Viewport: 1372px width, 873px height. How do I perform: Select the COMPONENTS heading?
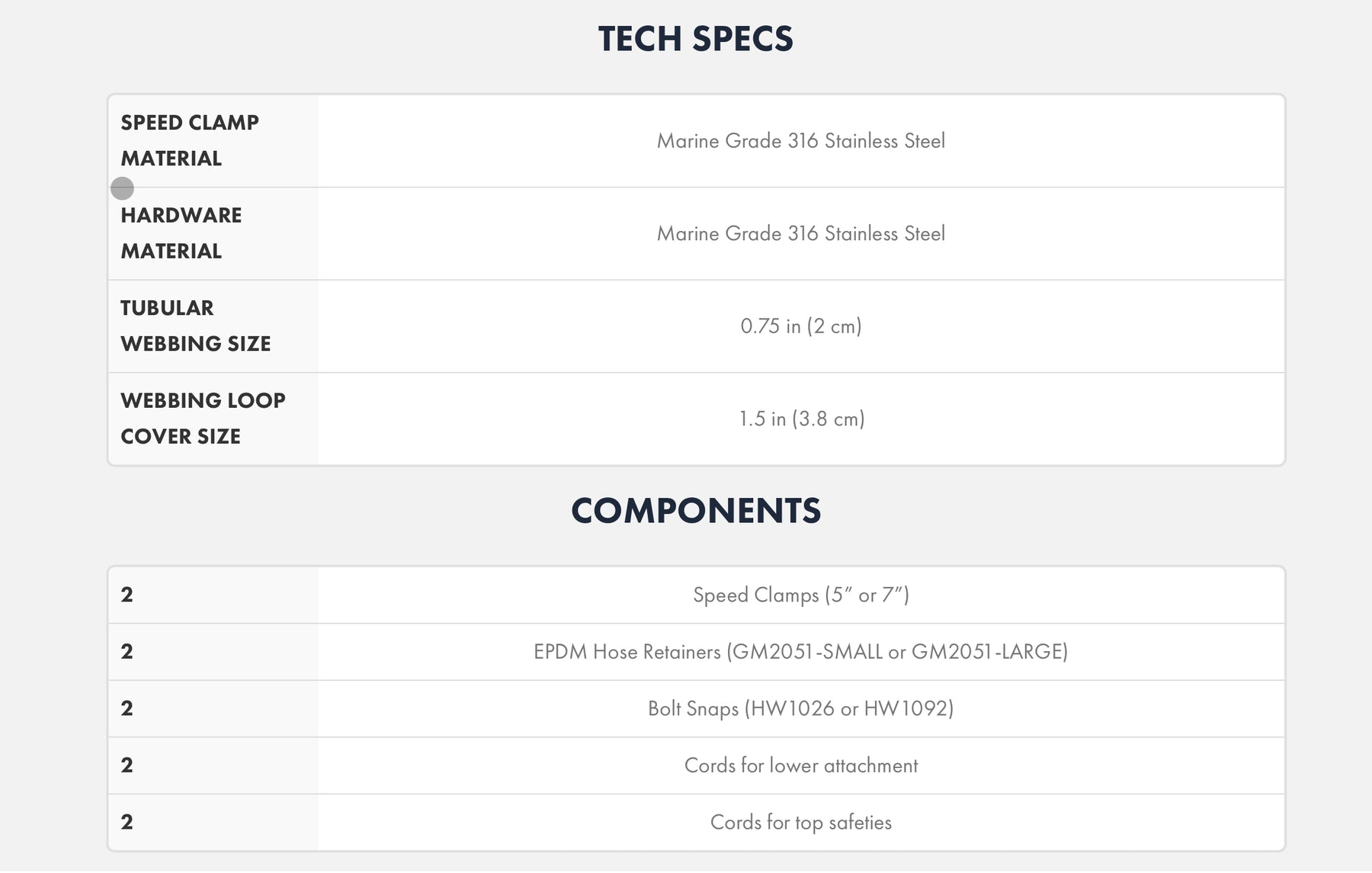696,511
